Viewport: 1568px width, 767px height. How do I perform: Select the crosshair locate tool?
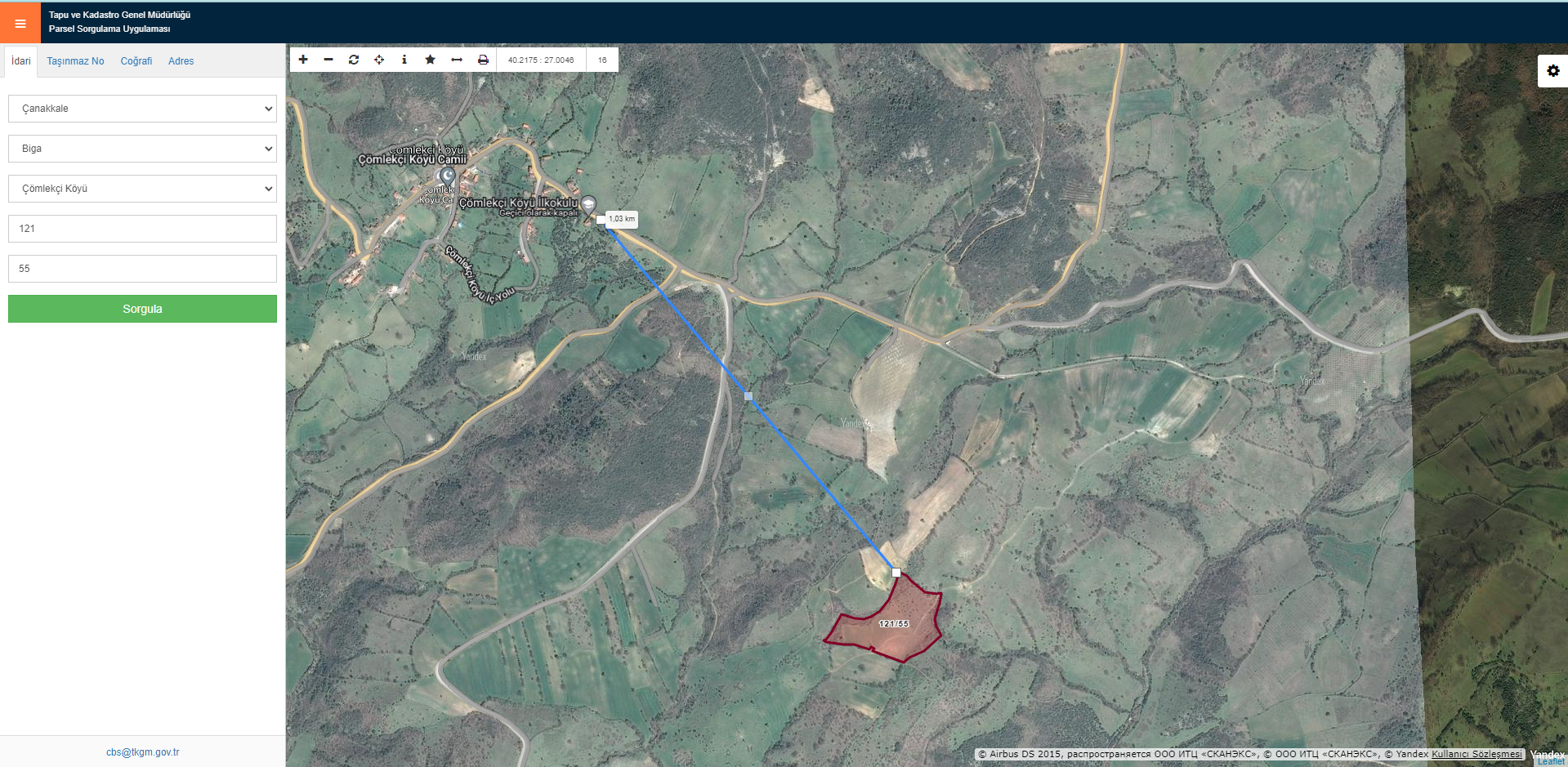379,60
